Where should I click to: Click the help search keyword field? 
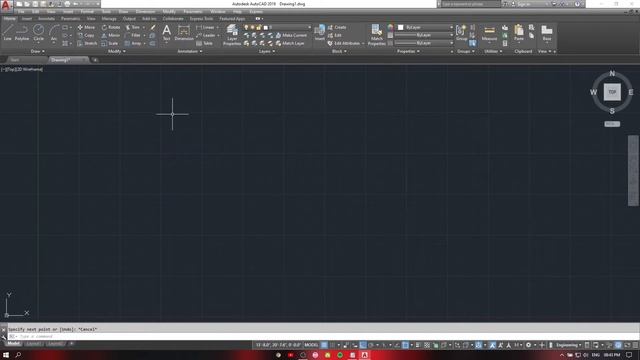471,4
